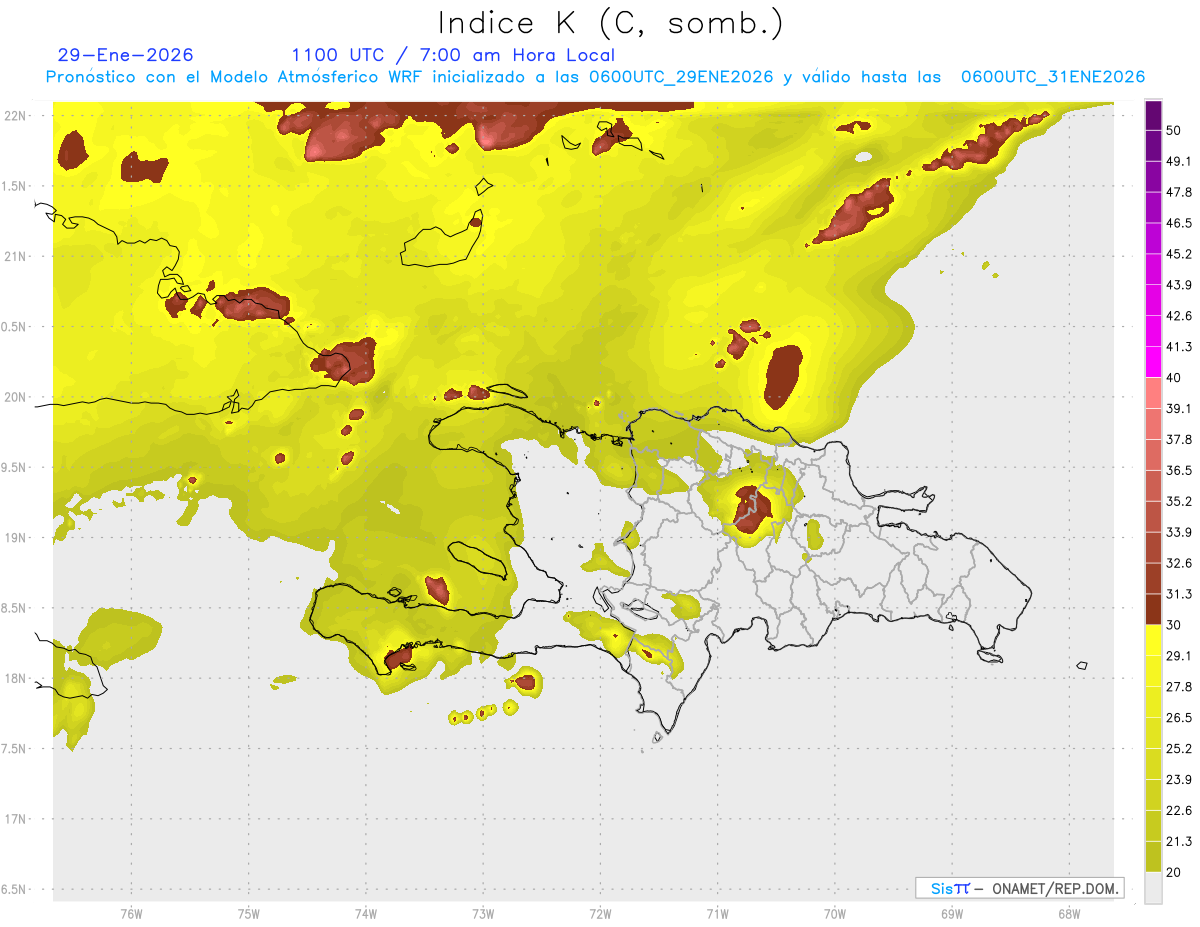This screenshot has width=1200, height=927.
Task: Click '1100 UTC / 7:00 am Hora Local'
Action: tap(453, 55)
